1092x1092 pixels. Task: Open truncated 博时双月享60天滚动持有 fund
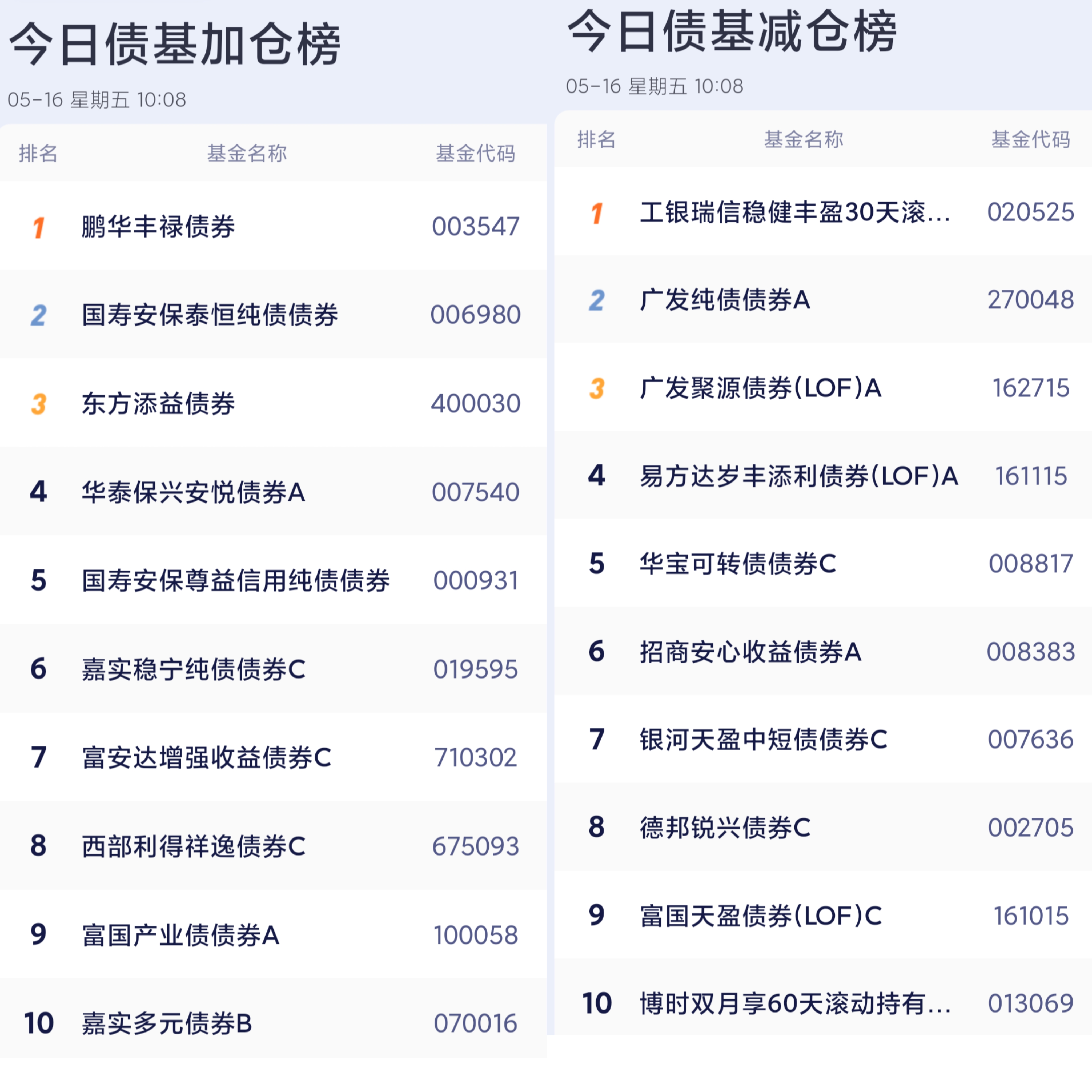coord(795,1003)
